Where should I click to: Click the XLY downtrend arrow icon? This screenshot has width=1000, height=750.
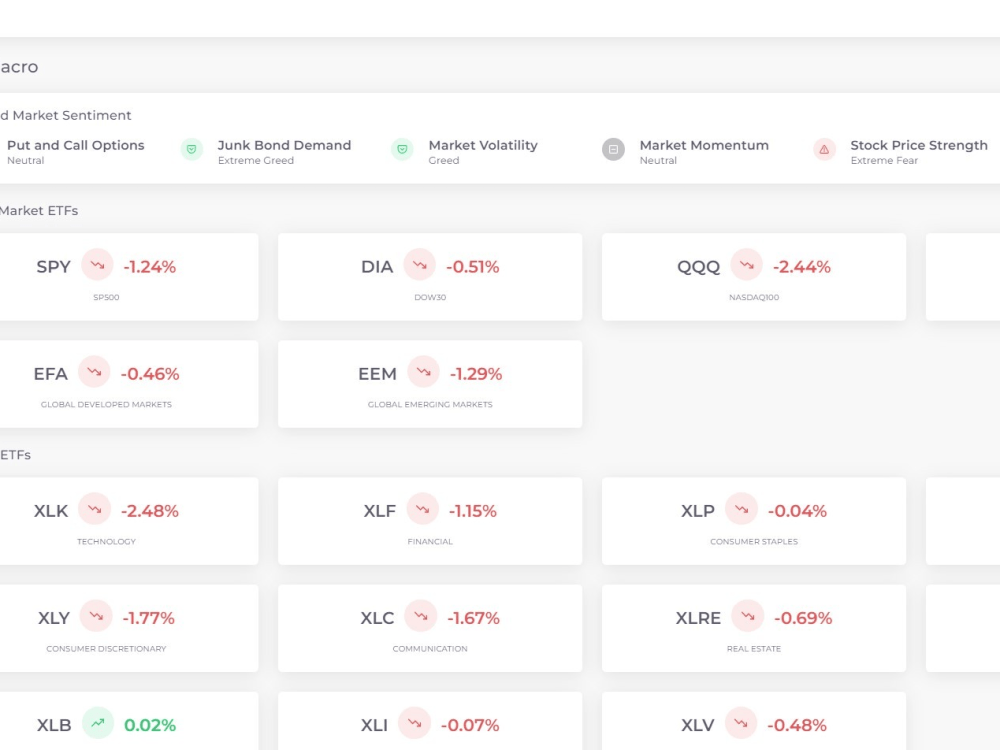96,616
